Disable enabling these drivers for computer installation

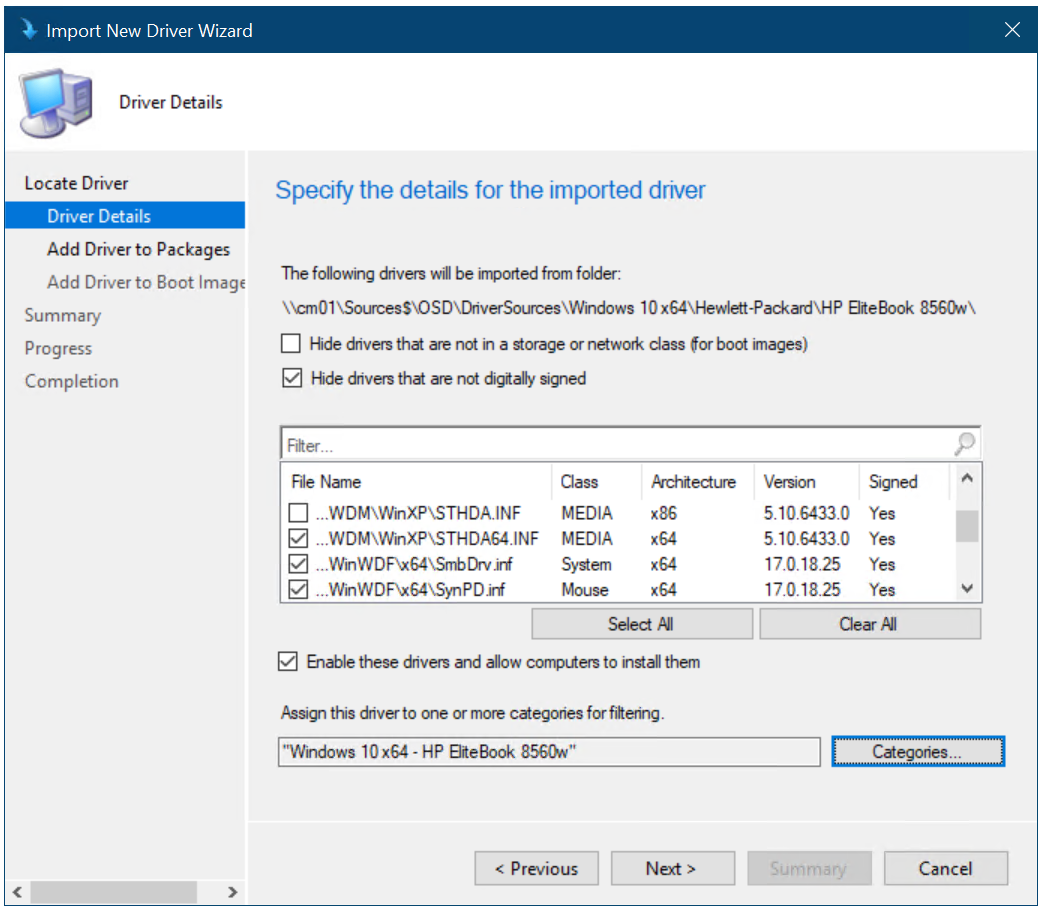pyautogui.click(x=287, y=661)
